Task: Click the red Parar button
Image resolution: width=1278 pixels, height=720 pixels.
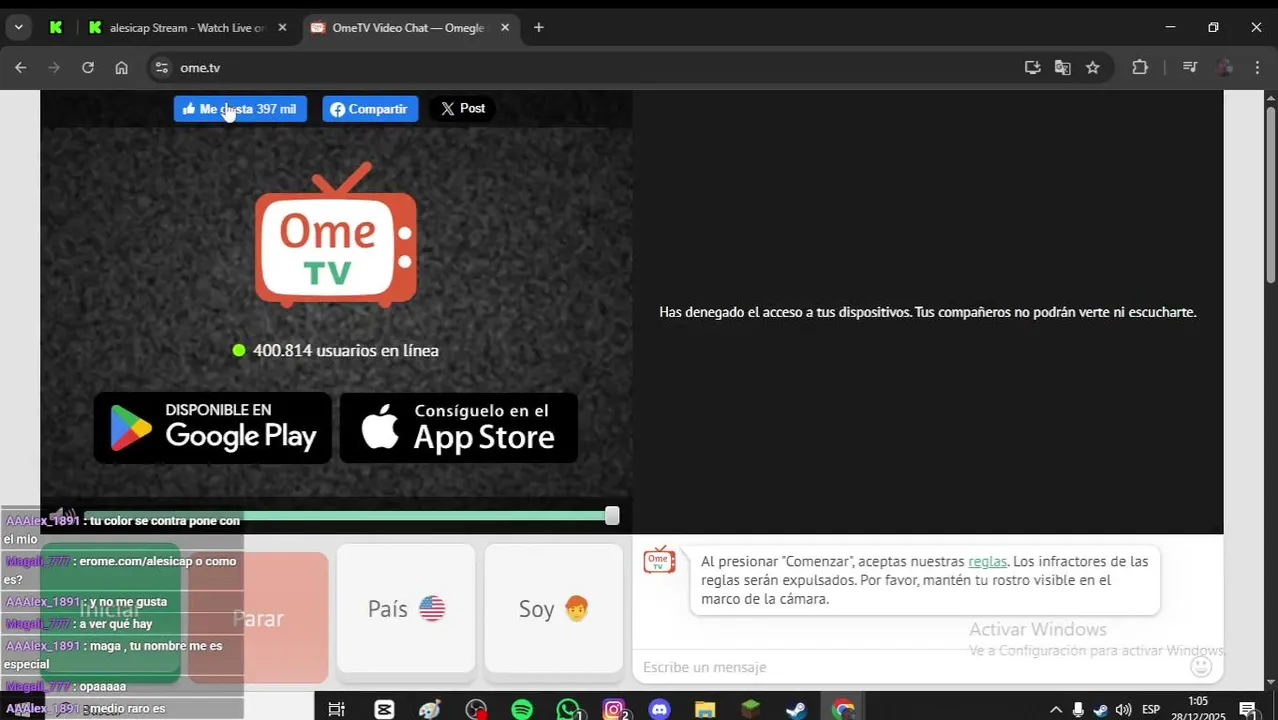Action: 258,618
